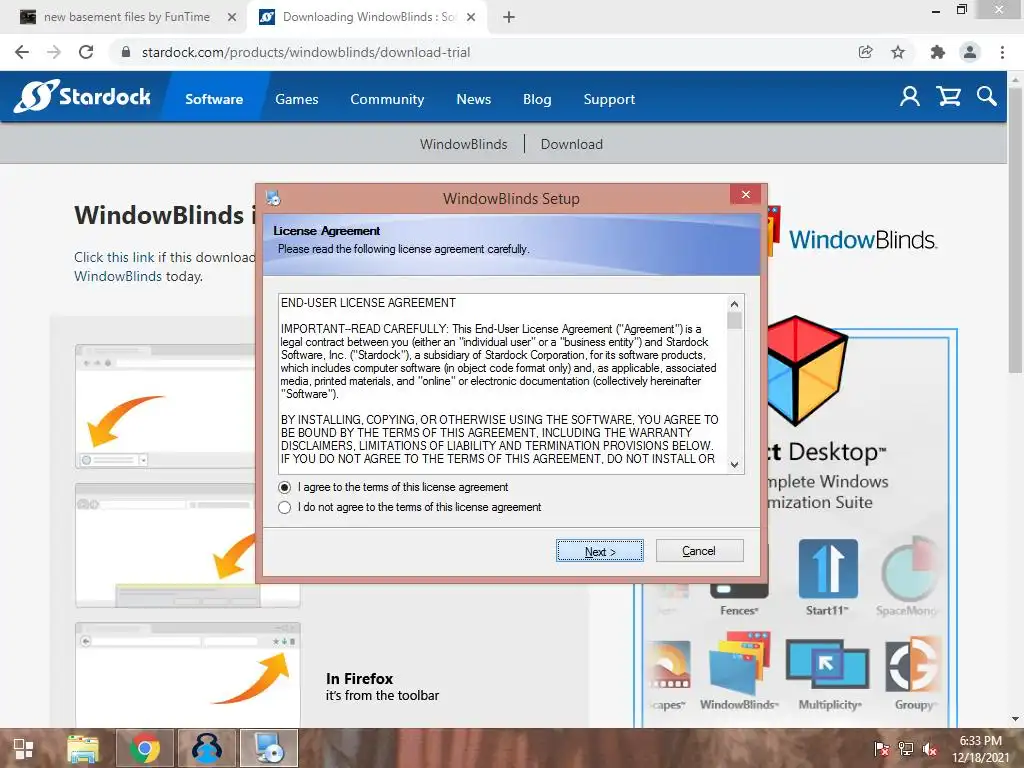Open a new browser tab
Screen dimensions: 1024x768
click(x=509, y=18)
